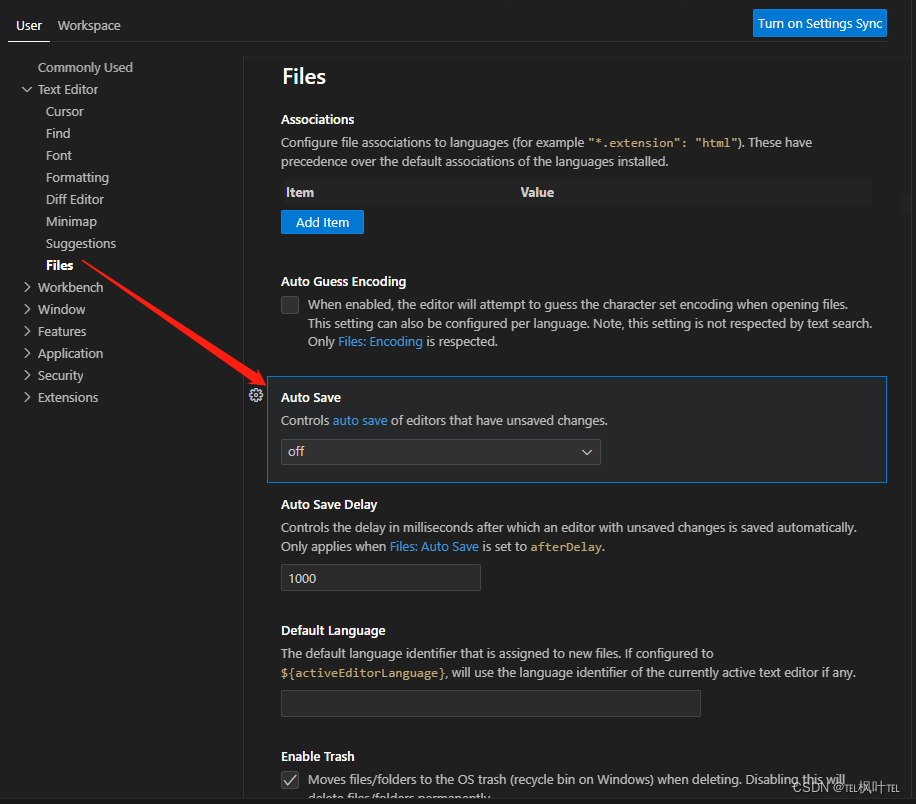The width and height of the screenshot is (916, 804).
Task: Click Turn on Settings Sync
Action: click(819, 22)
